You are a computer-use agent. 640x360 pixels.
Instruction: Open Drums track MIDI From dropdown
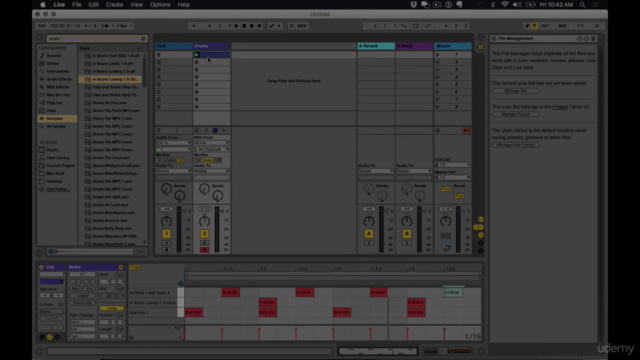click(211, 143)
